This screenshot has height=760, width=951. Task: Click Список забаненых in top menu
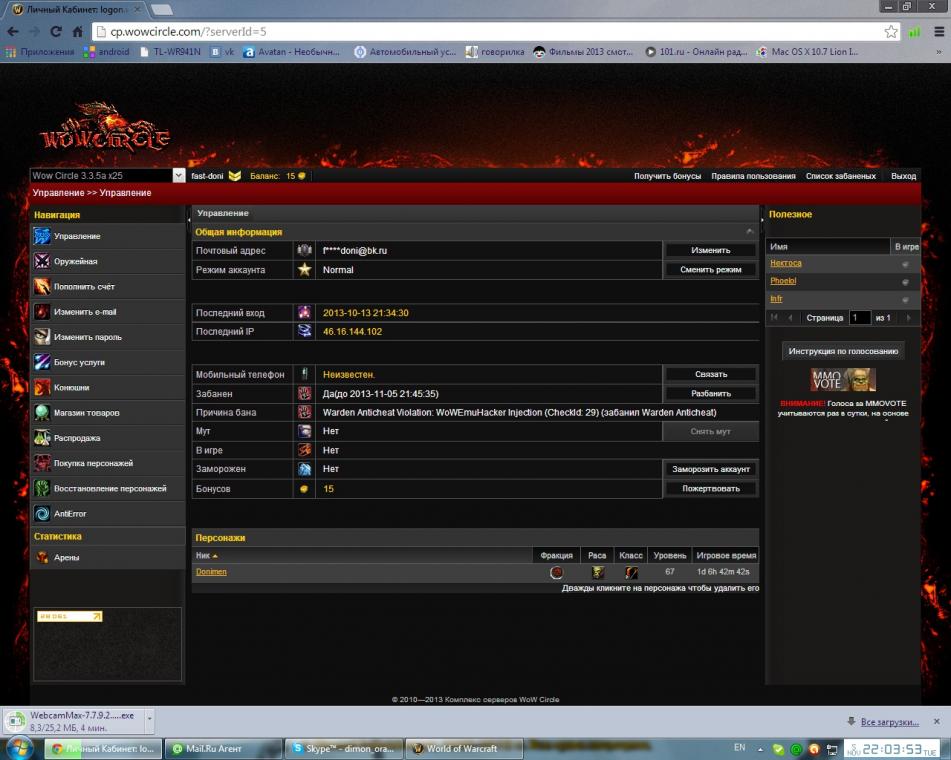pos(840,176)
